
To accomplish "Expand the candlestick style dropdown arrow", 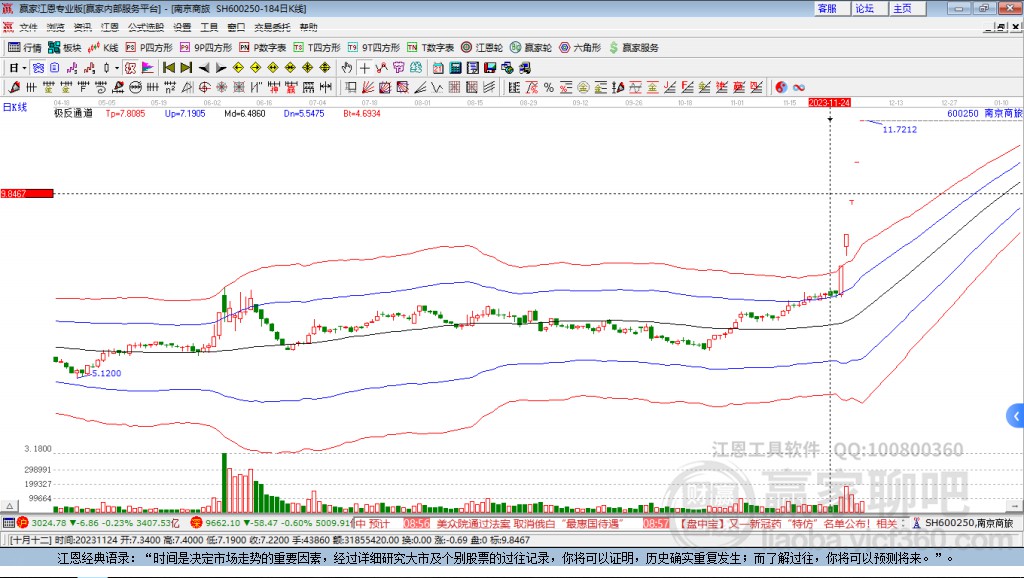I will point(117,68).
